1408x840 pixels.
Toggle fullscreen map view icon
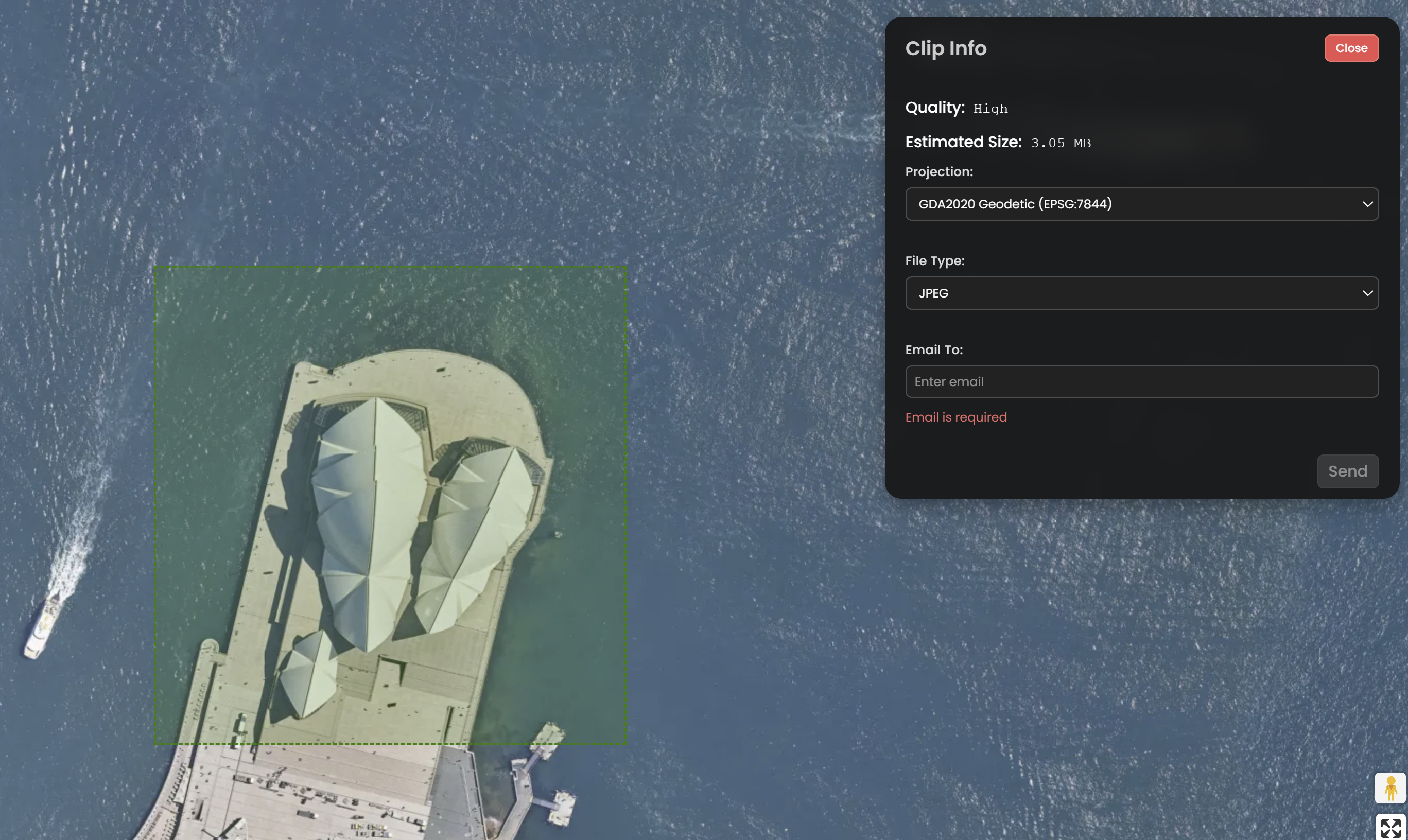[x=1390, y=828]
